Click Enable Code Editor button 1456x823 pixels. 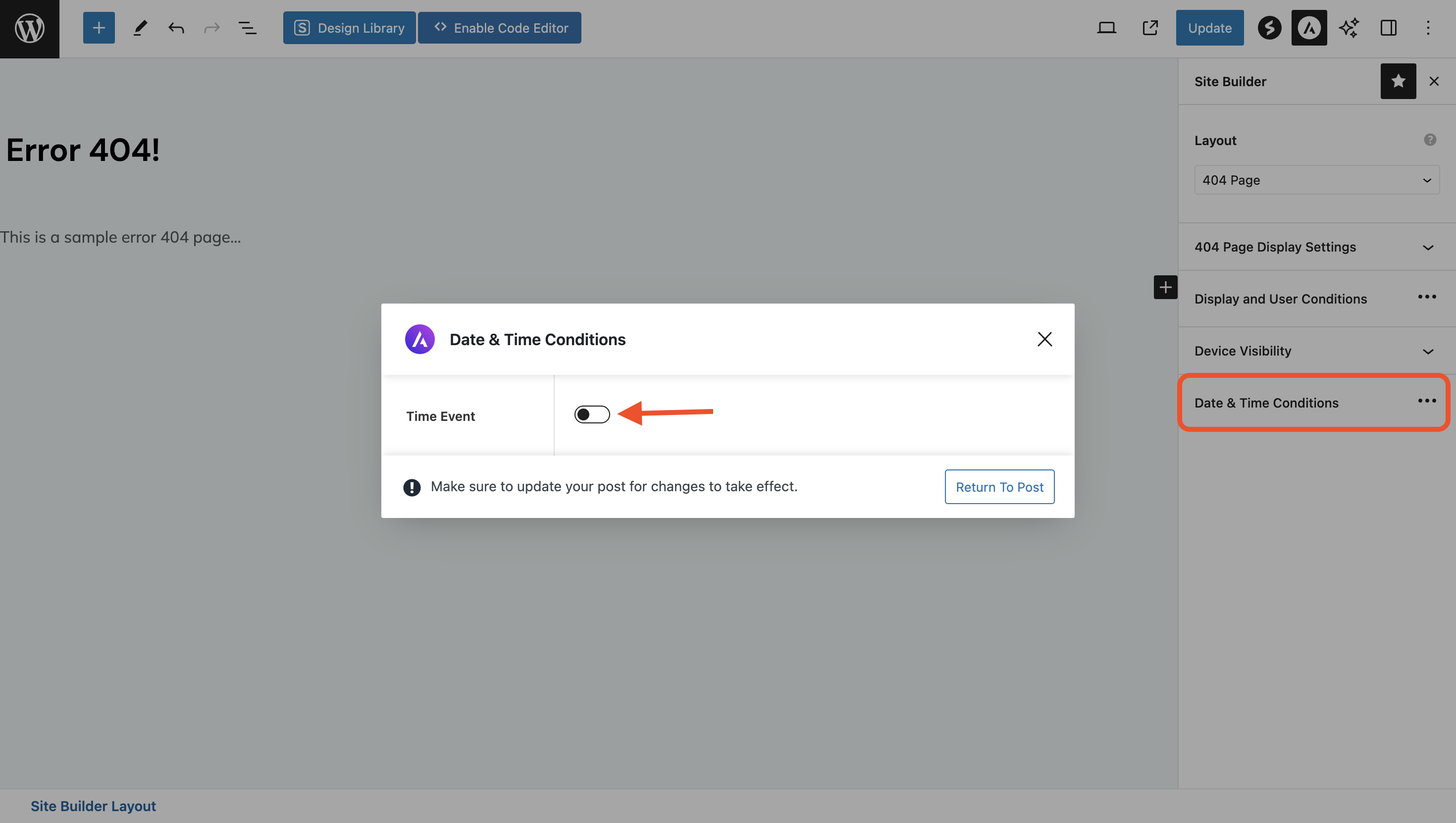tap(500, 28)
